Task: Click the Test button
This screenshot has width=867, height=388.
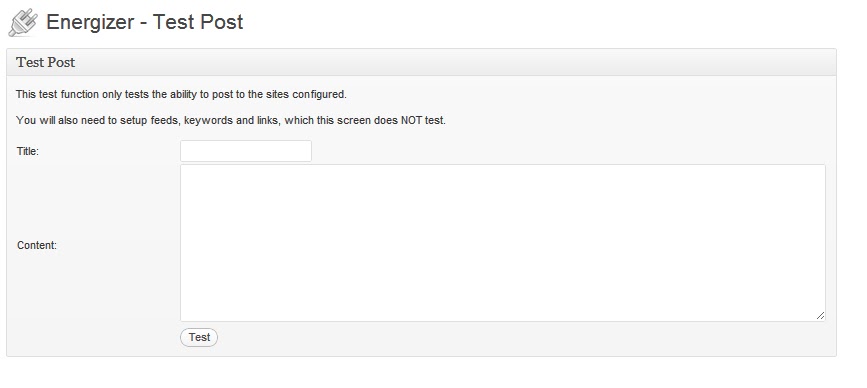Action: pyautogui.click(x=199, y=337)
